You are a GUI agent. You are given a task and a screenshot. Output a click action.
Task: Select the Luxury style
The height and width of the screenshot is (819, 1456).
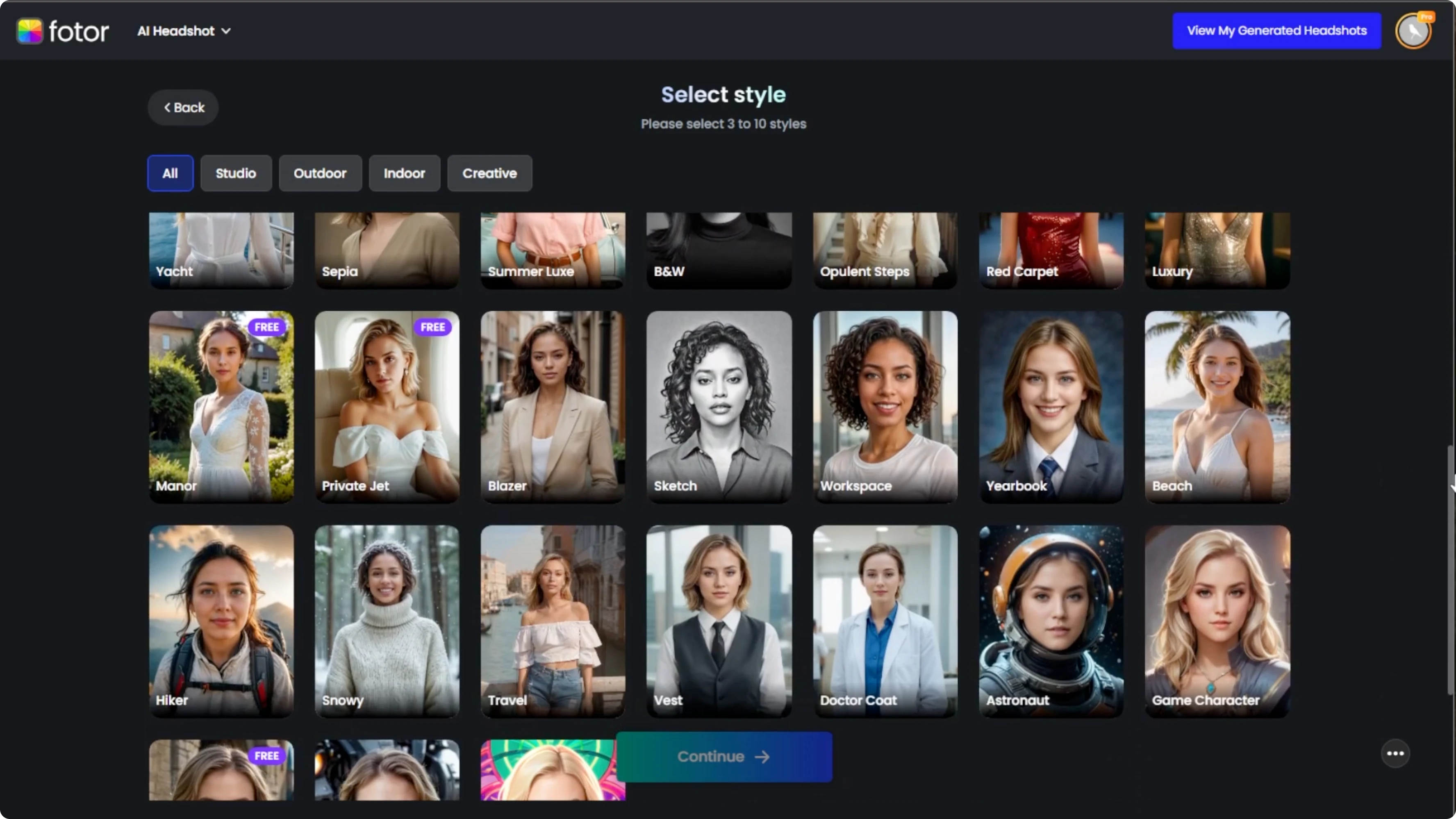1217,250
